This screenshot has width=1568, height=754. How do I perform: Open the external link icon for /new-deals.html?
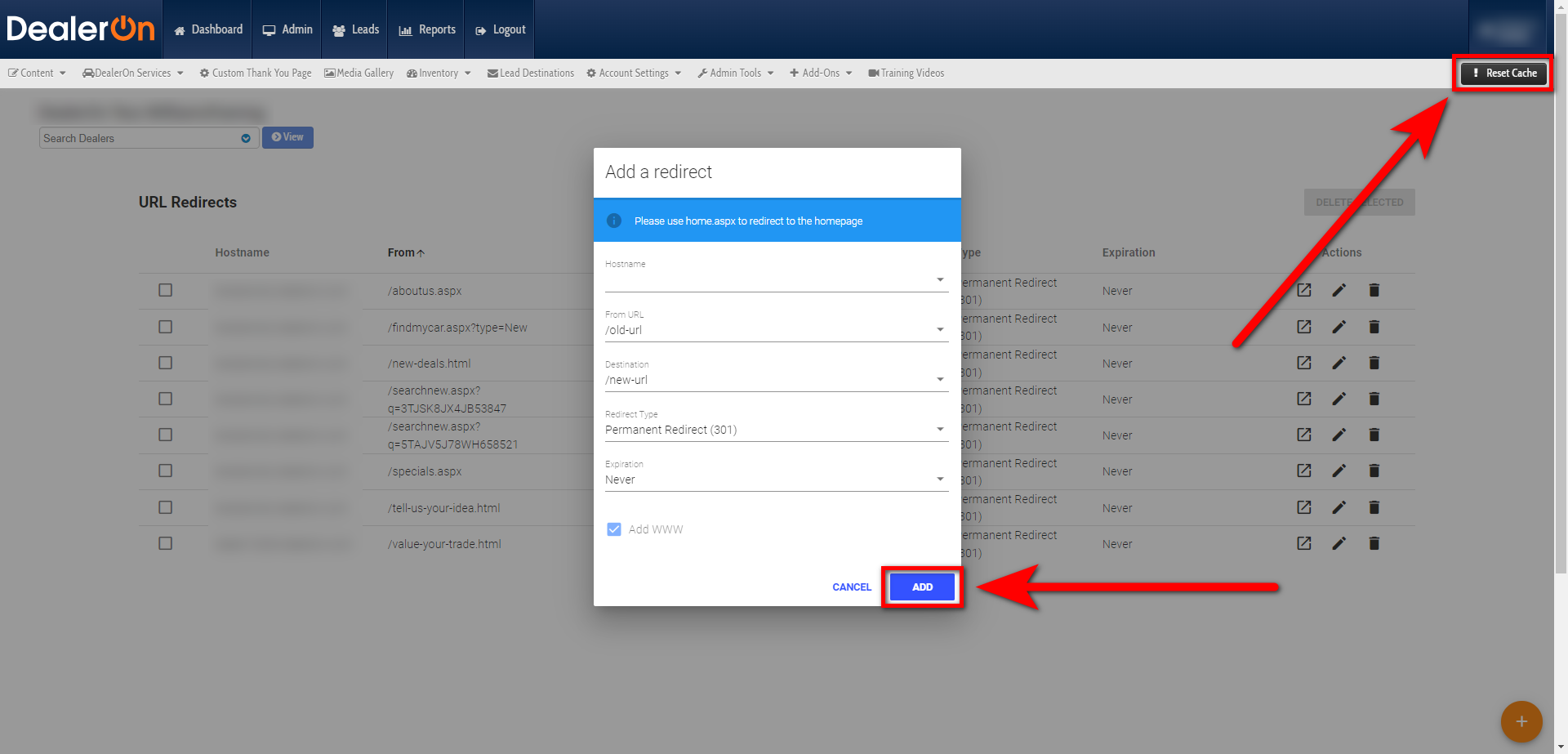[1303, 363]
